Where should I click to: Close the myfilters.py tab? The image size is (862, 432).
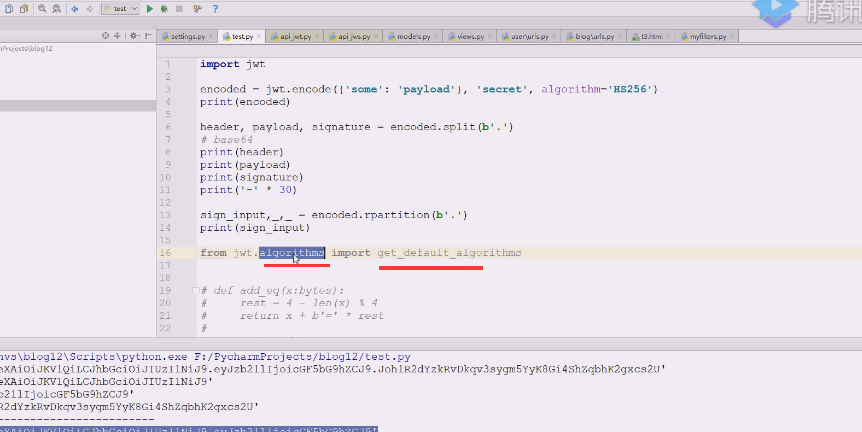coord(732,36)
